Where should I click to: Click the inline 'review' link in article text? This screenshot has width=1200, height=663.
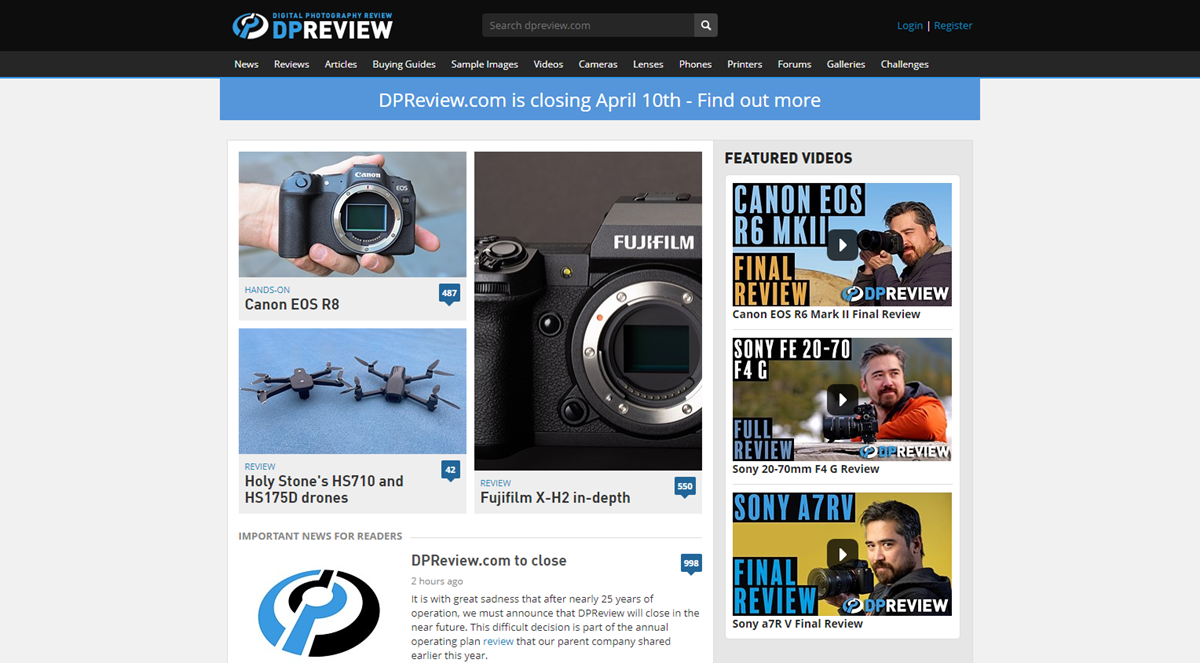coord(498,641)
